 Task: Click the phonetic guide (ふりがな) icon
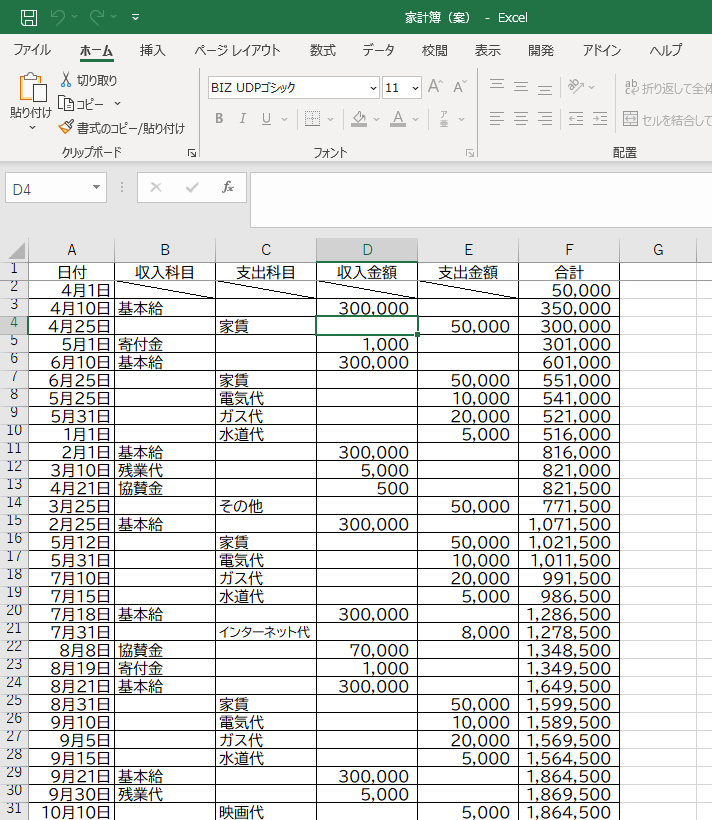(x=444, y=119)
